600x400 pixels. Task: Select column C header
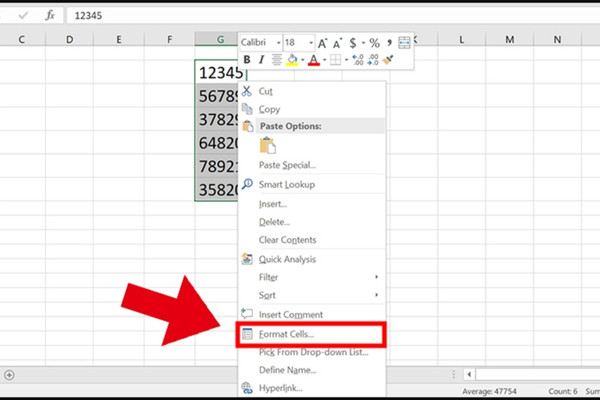click(22, 39)
